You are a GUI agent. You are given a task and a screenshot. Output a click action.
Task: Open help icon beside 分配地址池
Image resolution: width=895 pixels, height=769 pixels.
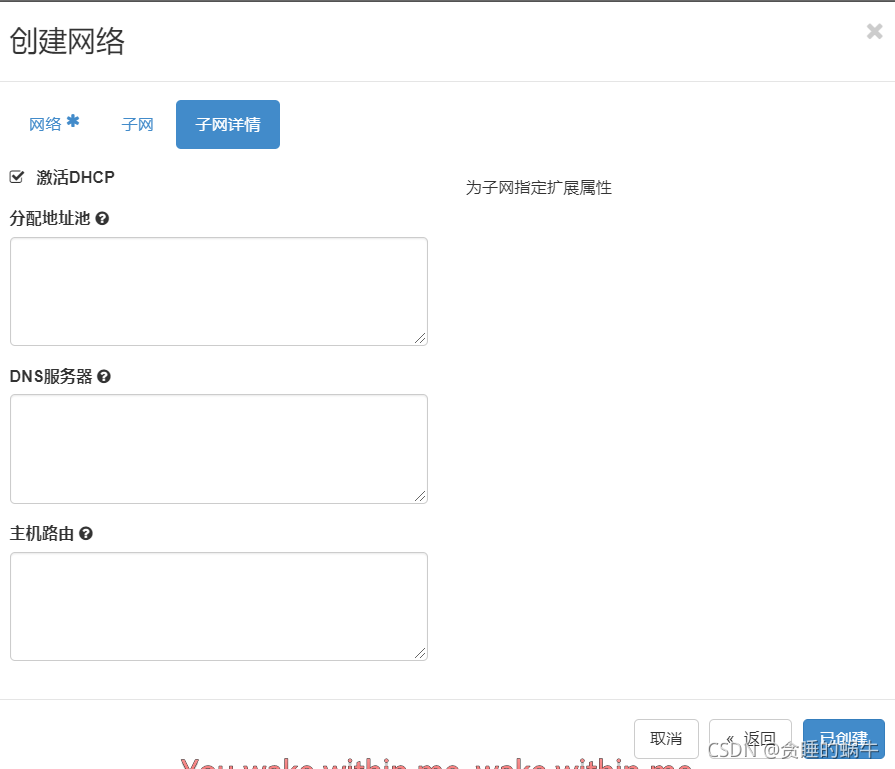pos(102,219)
